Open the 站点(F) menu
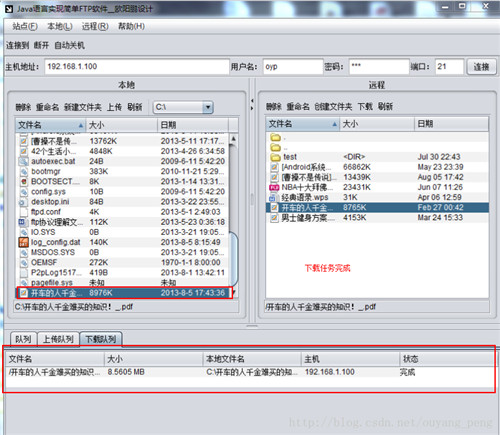 [x=25, y=26]
